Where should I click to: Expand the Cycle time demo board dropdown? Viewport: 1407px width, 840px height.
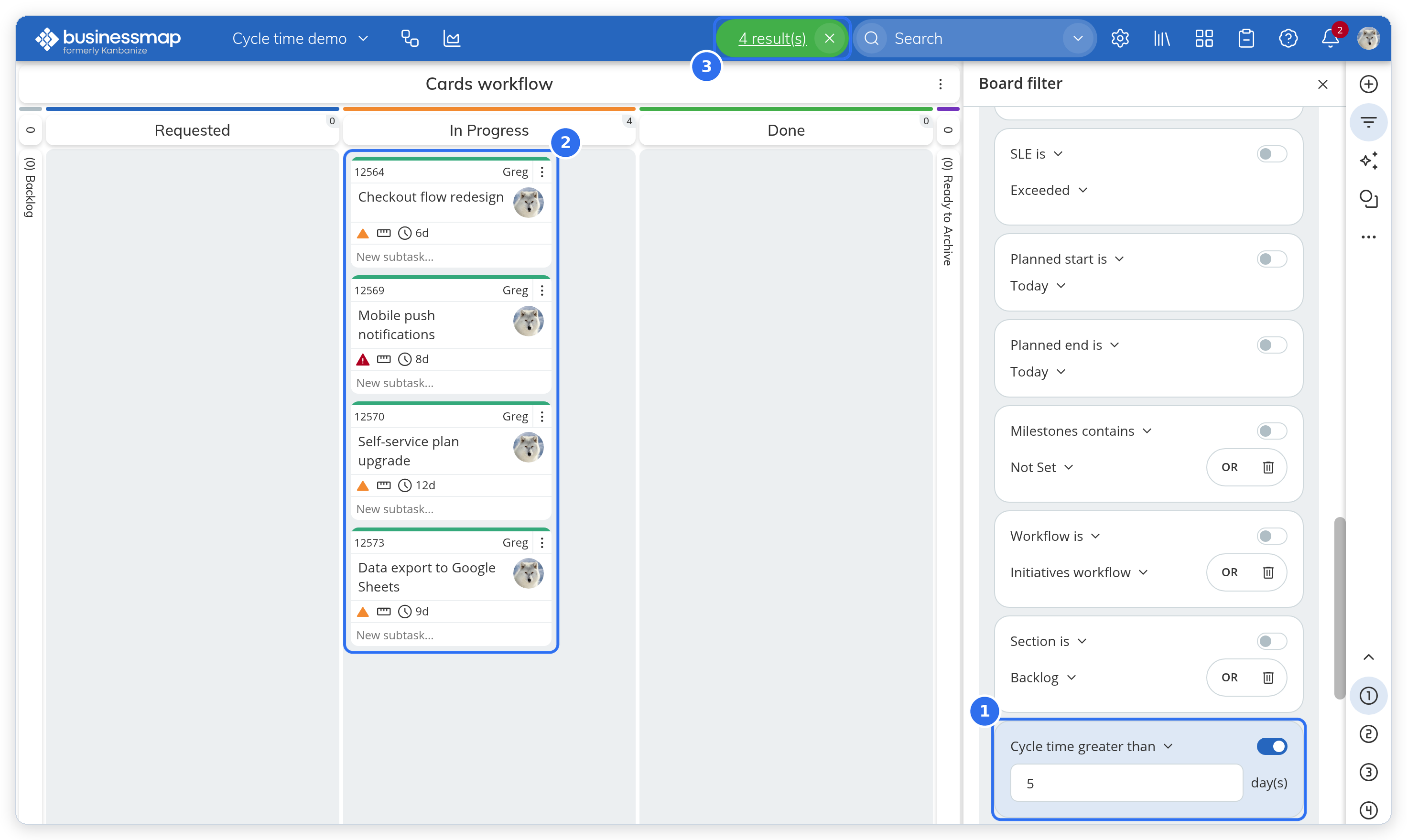pyautogui.click(x=301, y=39)
